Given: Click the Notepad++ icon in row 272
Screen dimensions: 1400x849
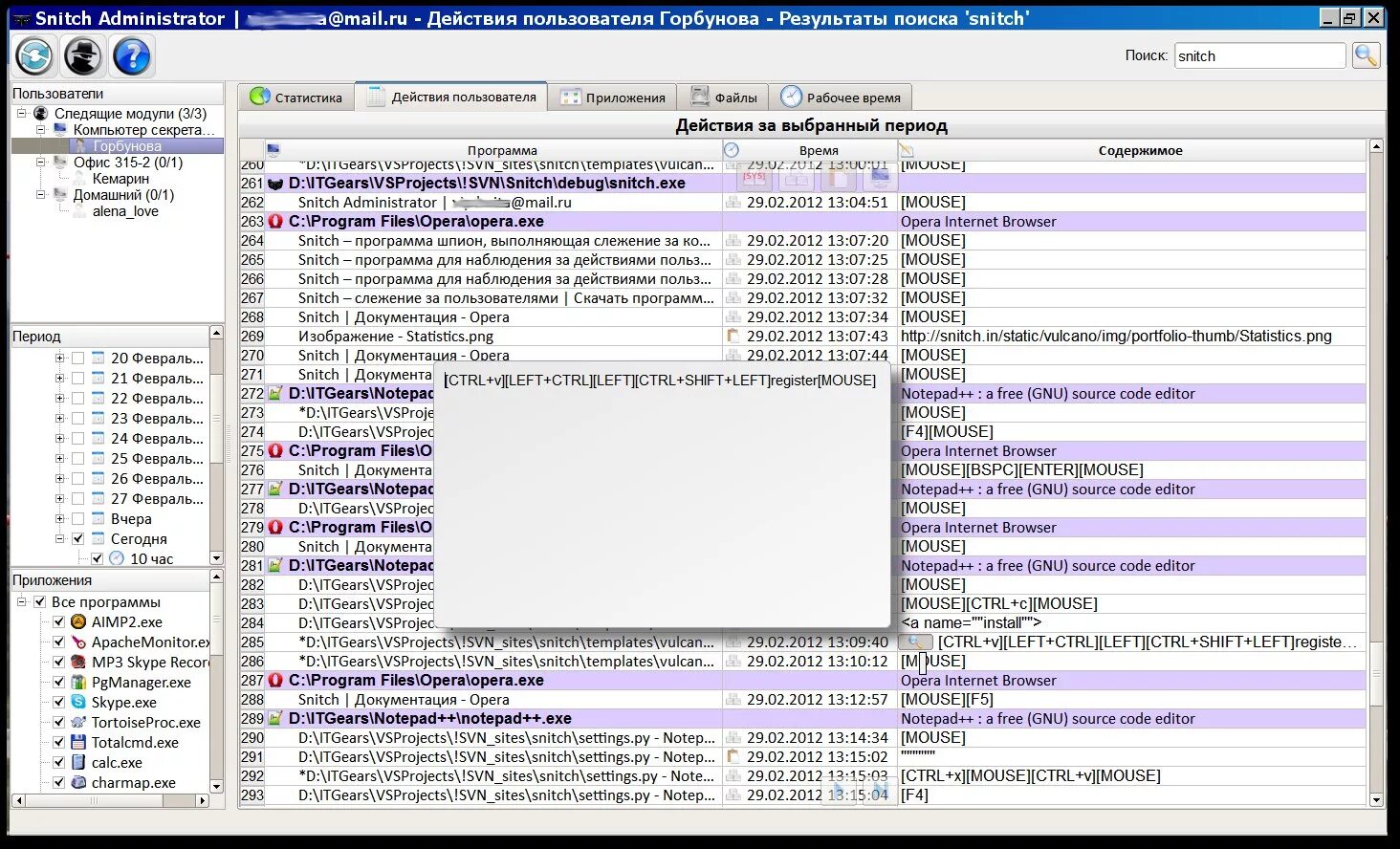Looking at the screenshot, I should coord(275,393).
